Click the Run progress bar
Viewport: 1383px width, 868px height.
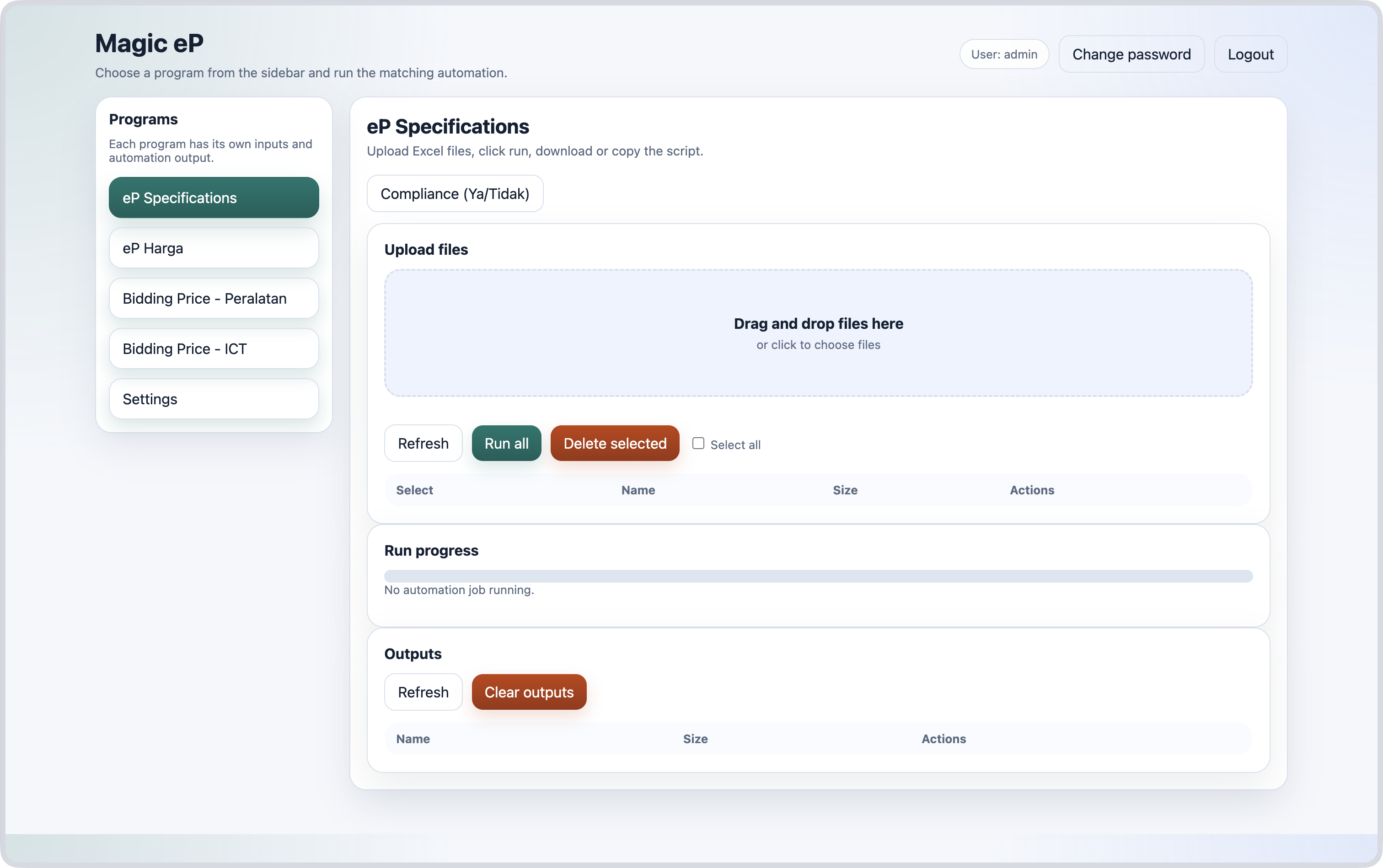tap(818, 576)
